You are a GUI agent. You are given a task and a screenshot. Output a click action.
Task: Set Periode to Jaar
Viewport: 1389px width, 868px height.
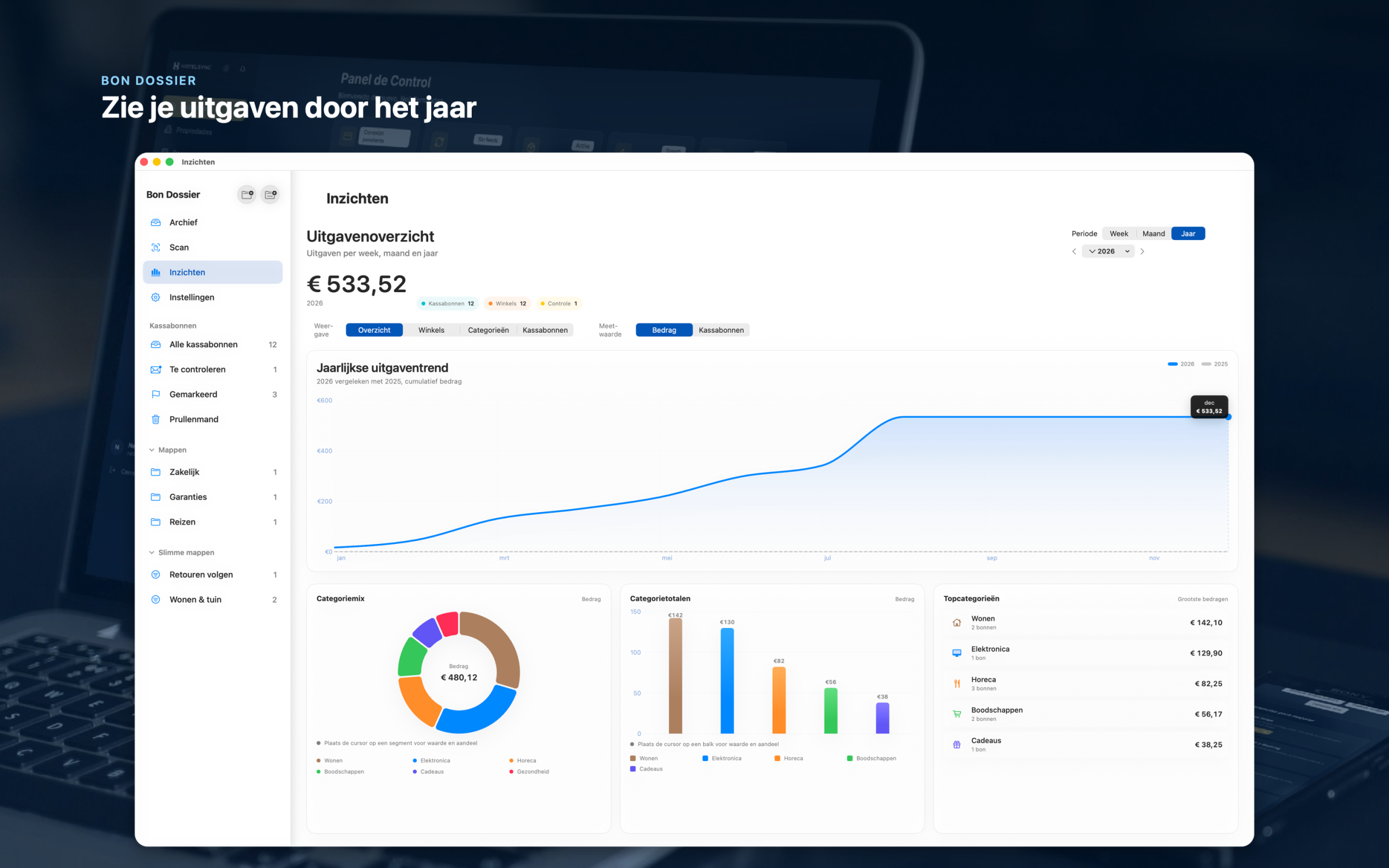point(1188,233)
